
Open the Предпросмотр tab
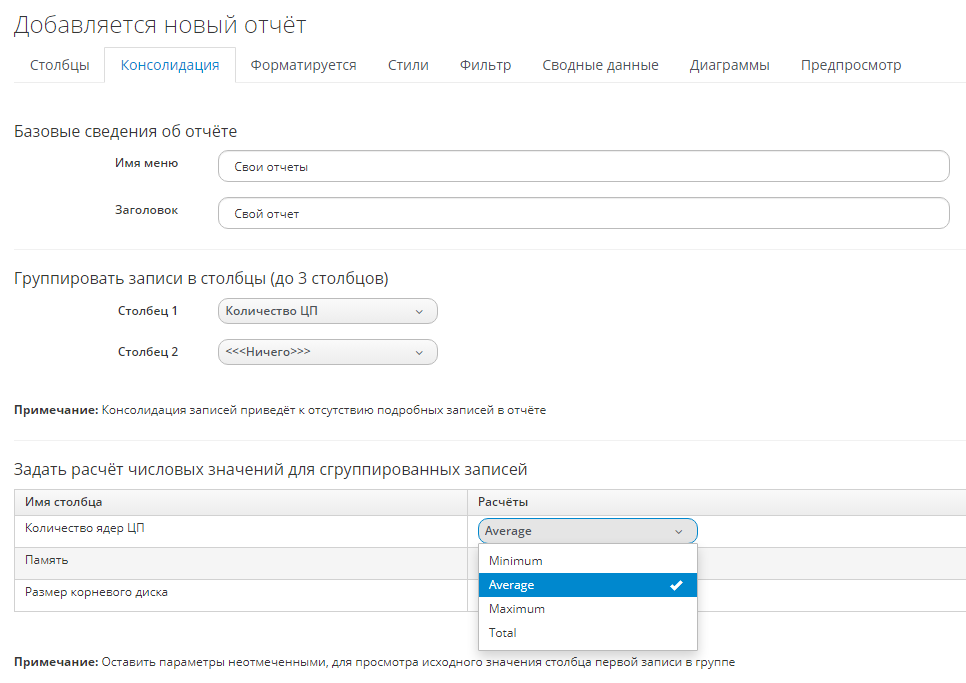tap(850, 65)
